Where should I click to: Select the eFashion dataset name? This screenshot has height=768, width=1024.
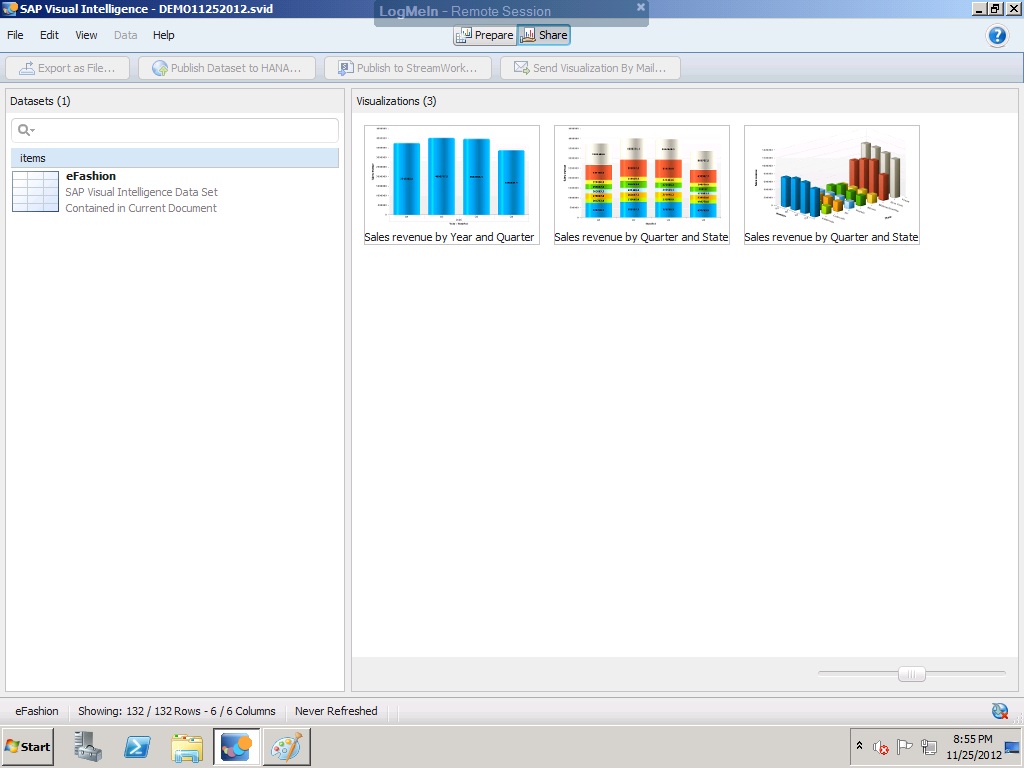(91, 176)
